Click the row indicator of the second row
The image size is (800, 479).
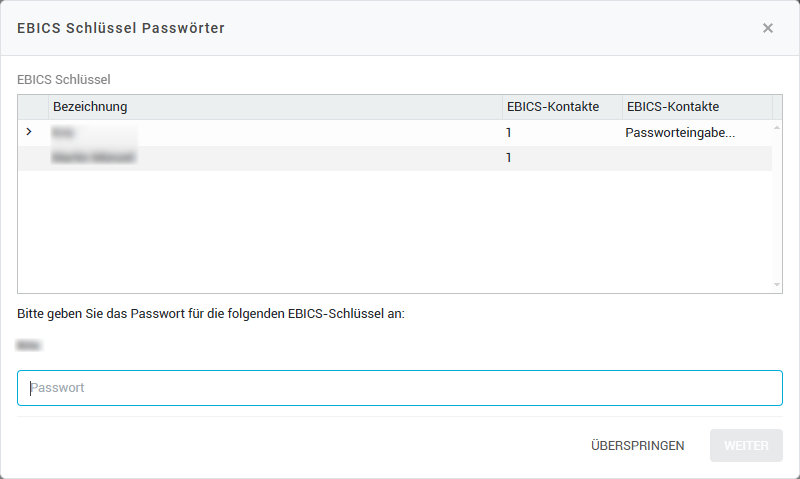coord(33,157)
